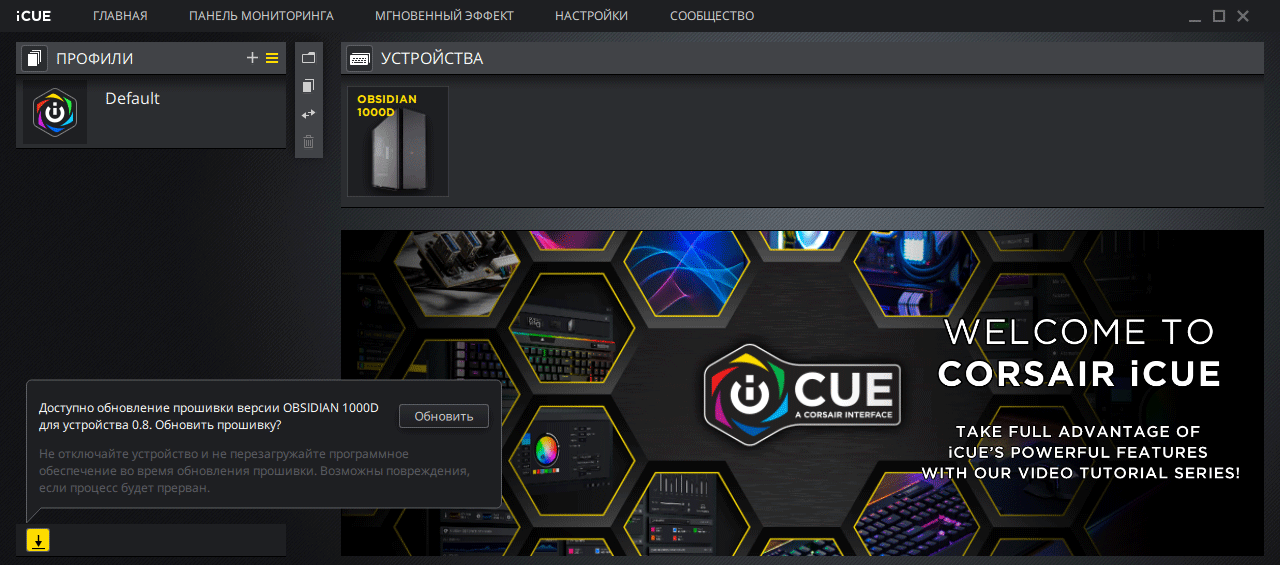Click the firmware update available message

point(209,416)
